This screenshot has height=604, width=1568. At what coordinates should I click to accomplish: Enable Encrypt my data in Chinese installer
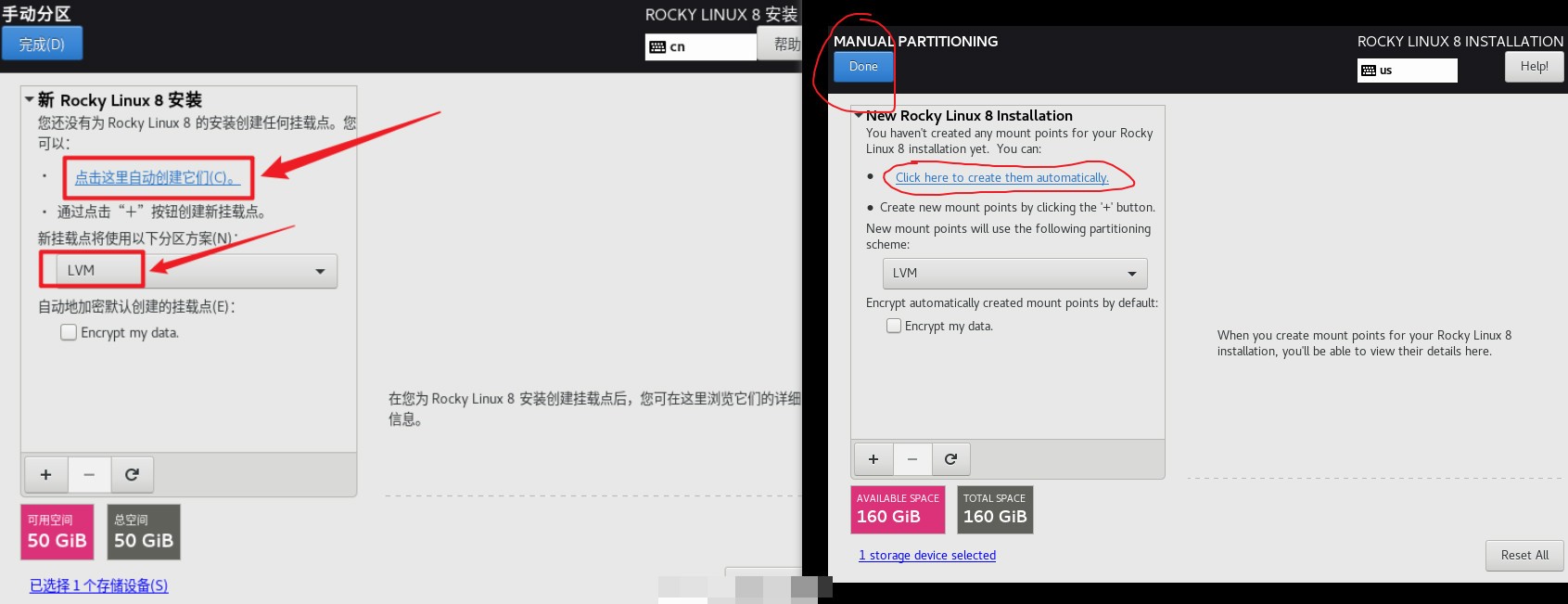click(x=69, y=332)
